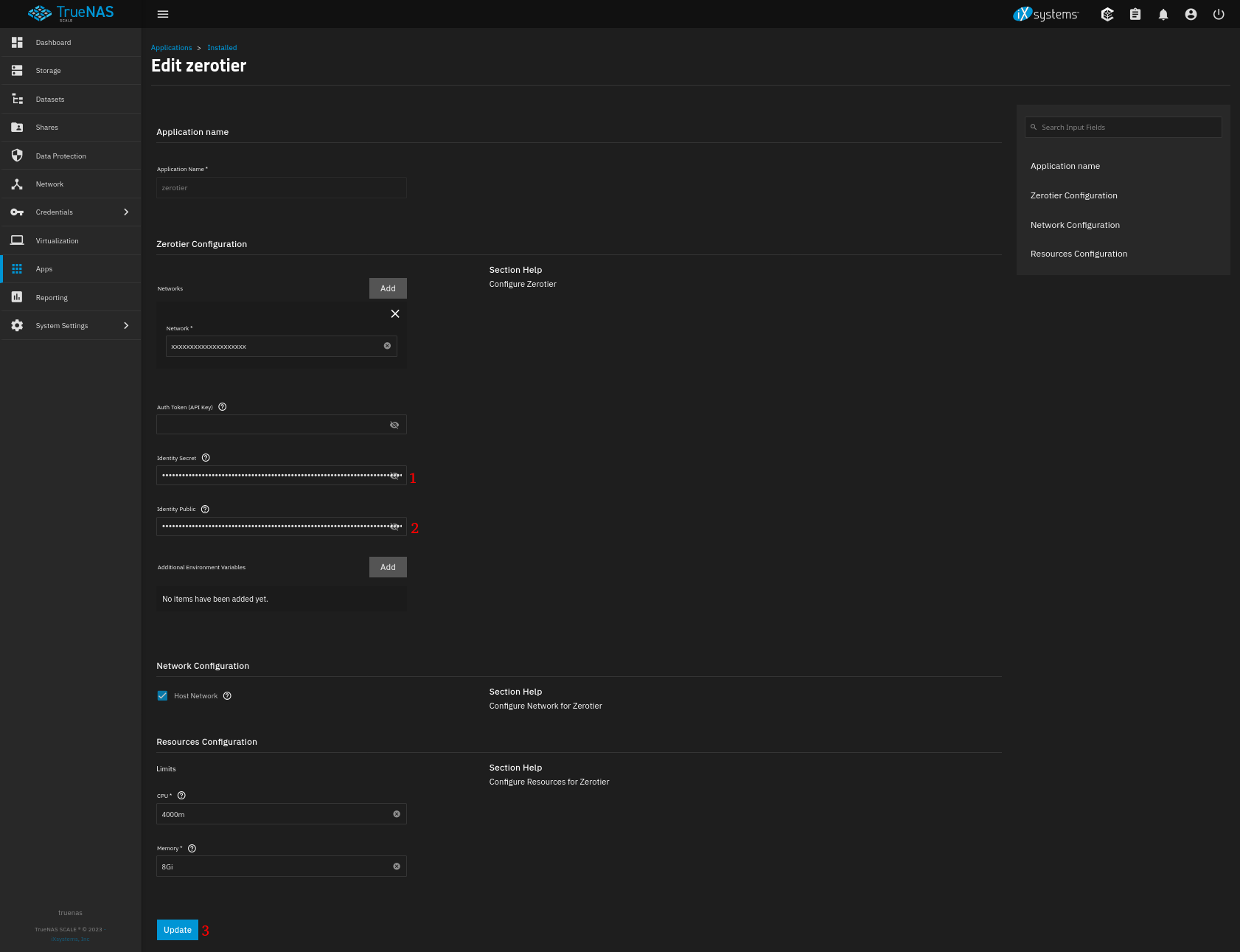Click the hamburger menu icon in top bar
This screenshot has width=1240, height=952.
pyautogui.click(x=163, y=14)
